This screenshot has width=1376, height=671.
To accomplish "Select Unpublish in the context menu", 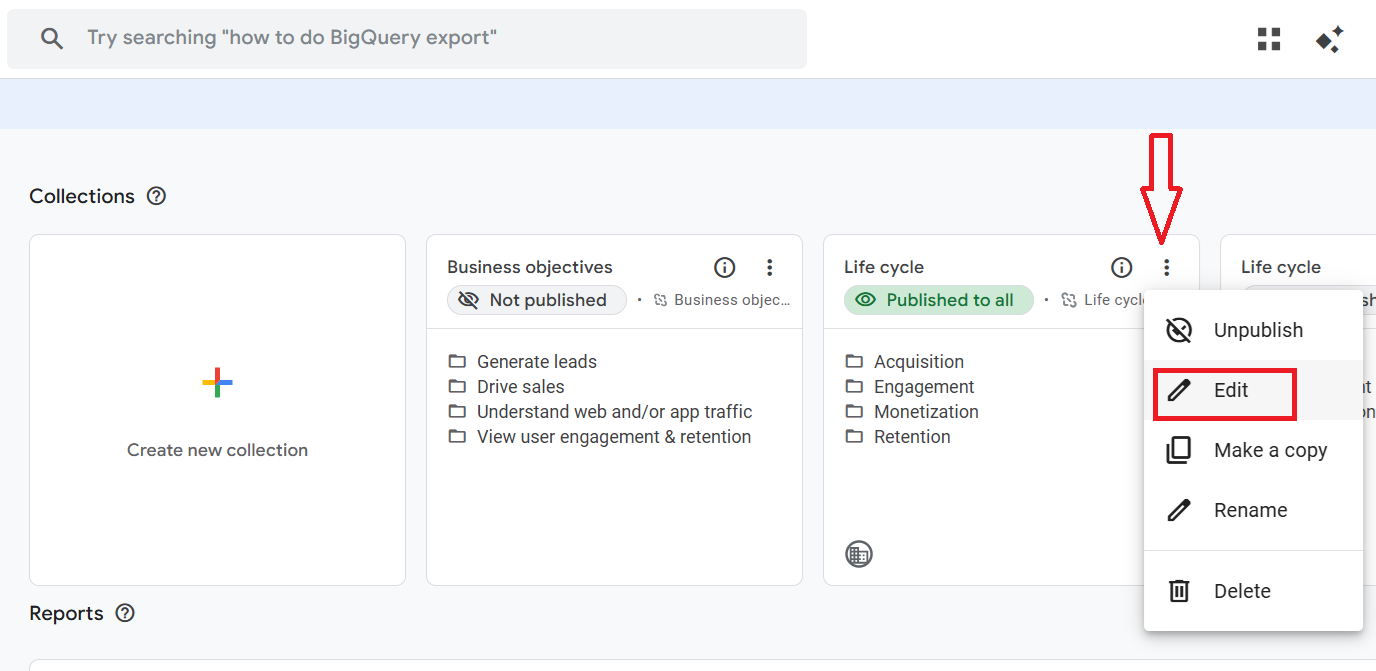I will pyautogui.click(x=1257, y=330).
